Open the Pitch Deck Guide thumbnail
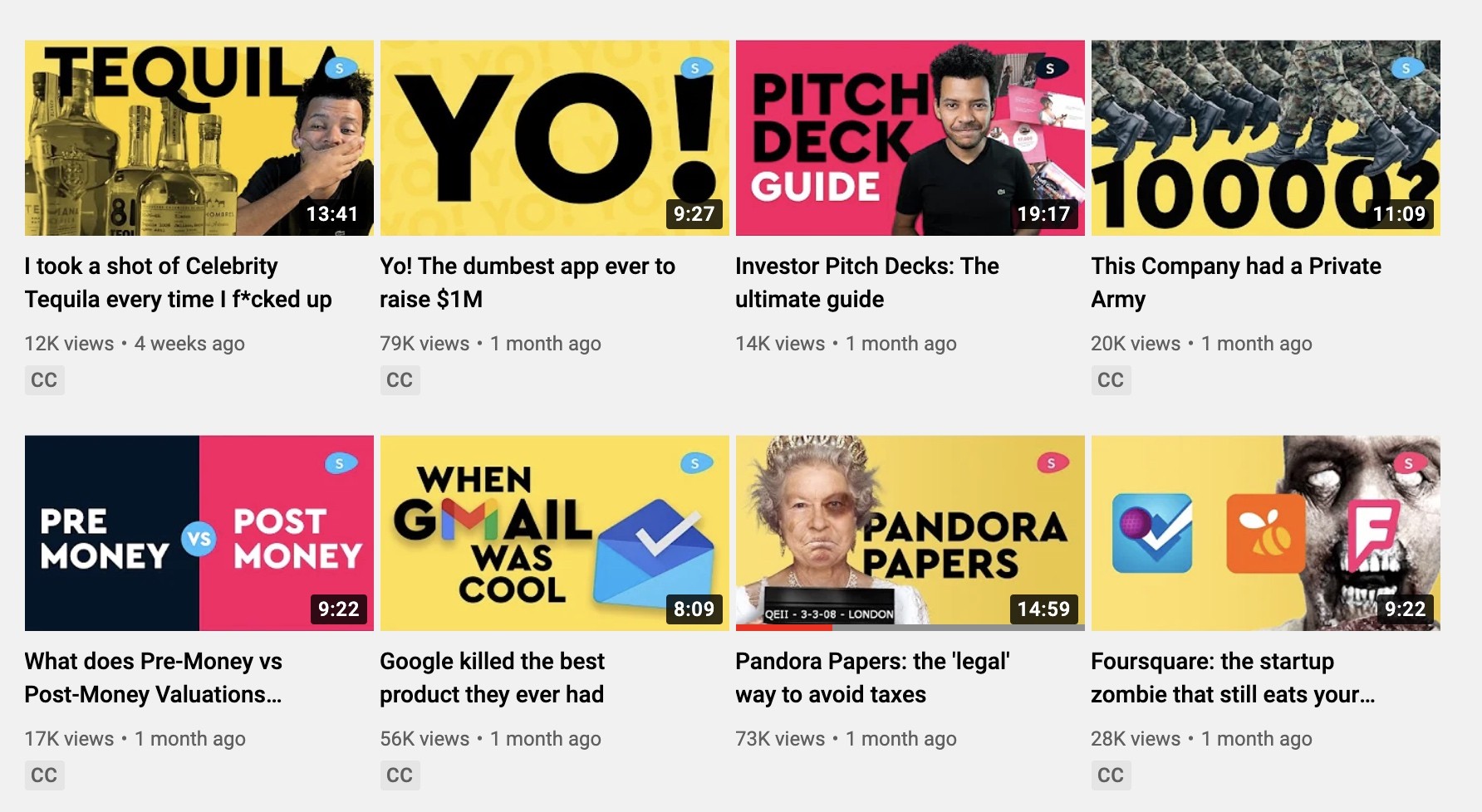This screenshot has width=1482, height=812. [x=910, y=138]
